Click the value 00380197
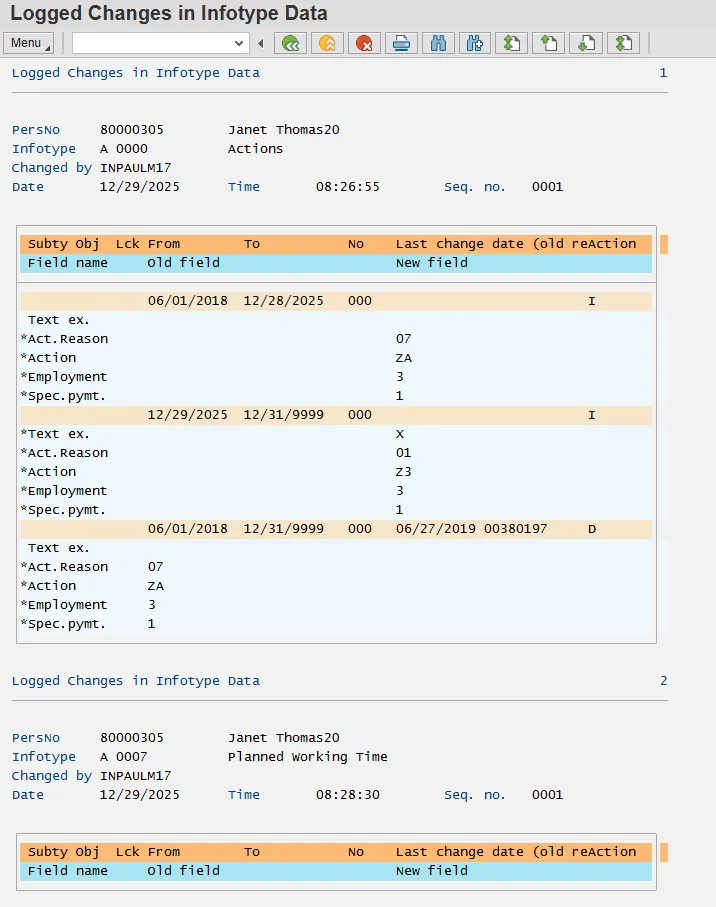Screen dimensions: 716x907 click(515, 529)
